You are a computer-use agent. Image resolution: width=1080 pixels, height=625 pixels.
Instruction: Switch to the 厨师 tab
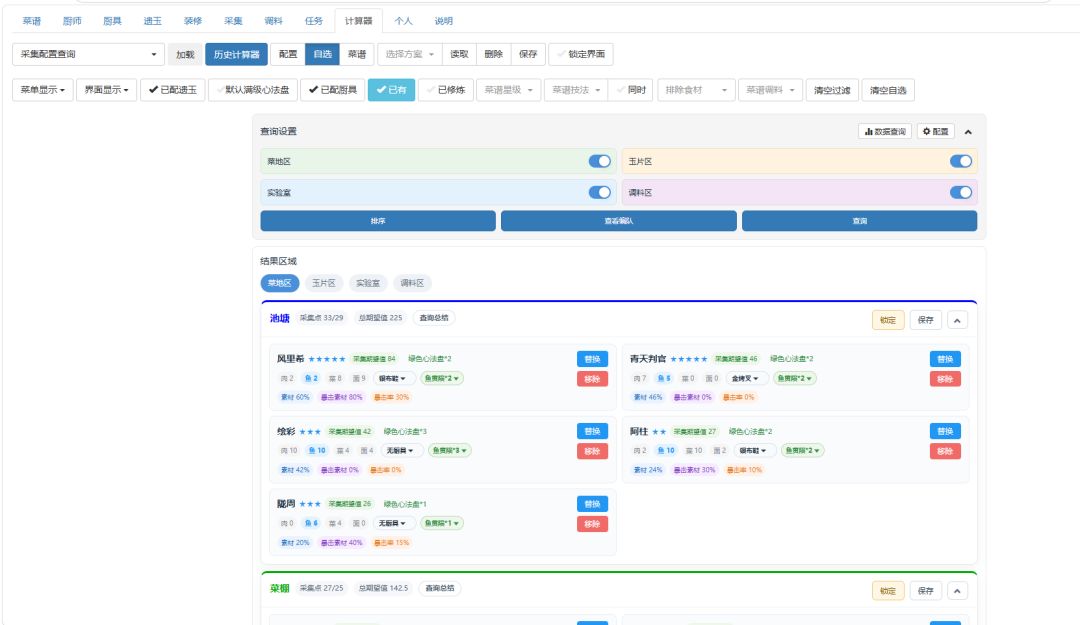(72, 21)
